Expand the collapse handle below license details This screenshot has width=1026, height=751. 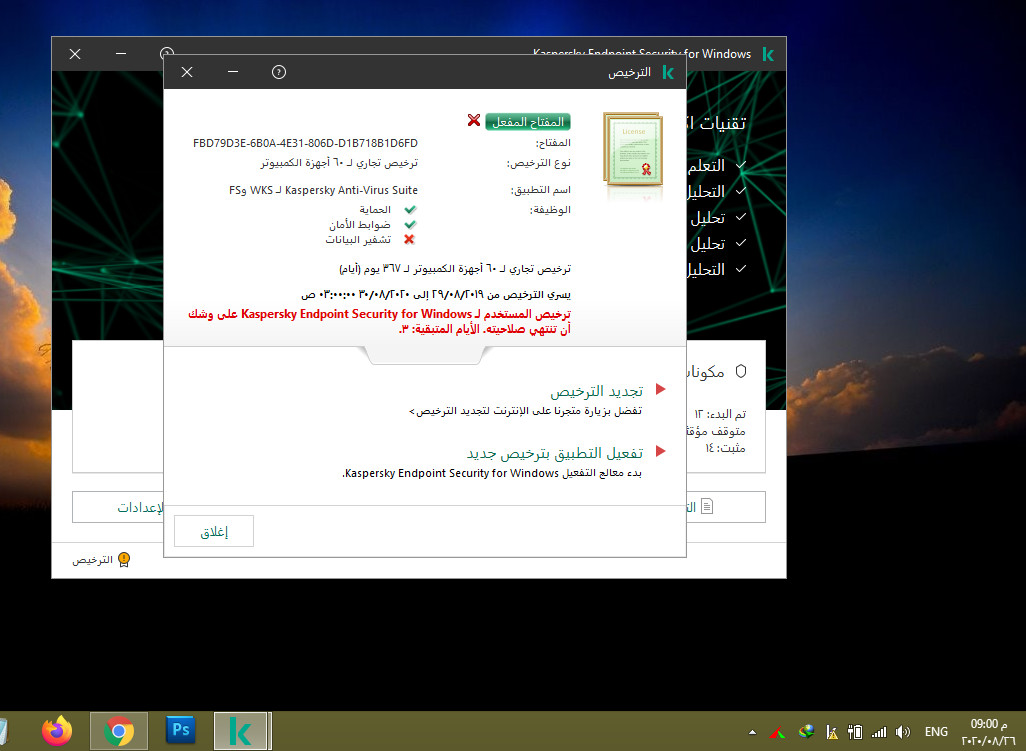point(424,356)
